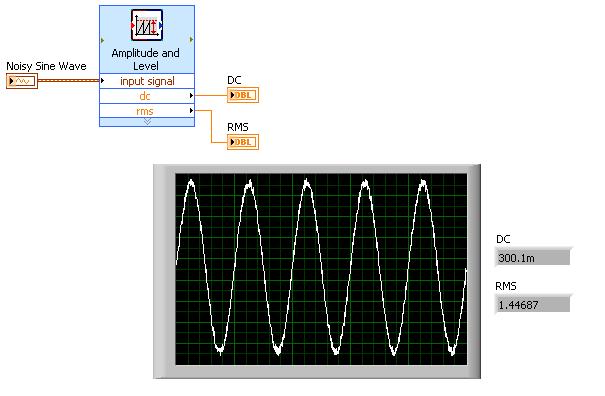Click the rms output arrow terminal
The image size is (605, 396).
(191, 111)
